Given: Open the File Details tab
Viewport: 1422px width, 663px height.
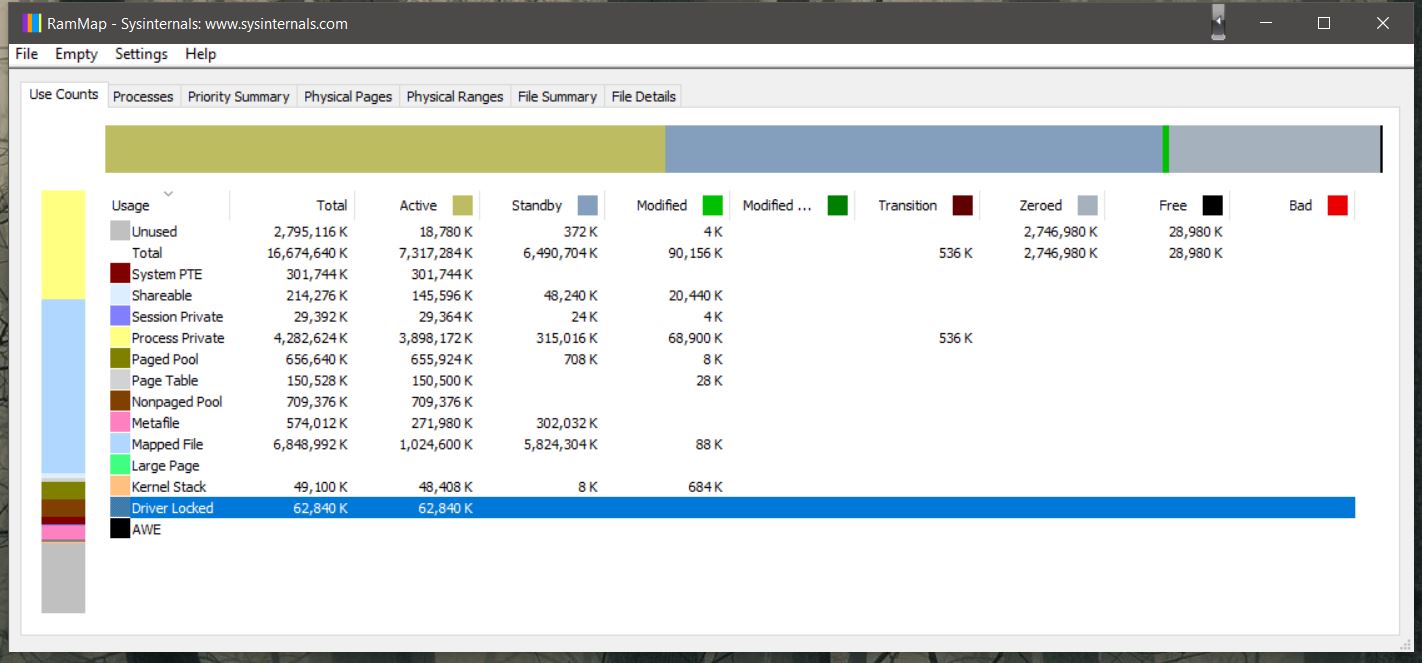Looking at the screenshot, I should [x=644, y=96].
